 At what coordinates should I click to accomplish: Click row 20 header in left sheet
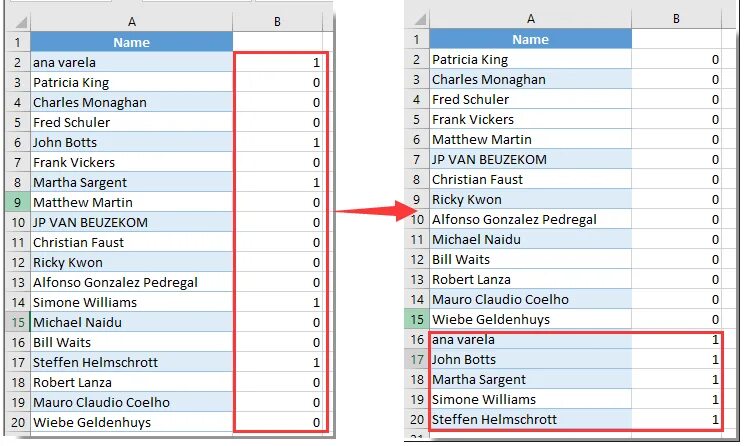(18, 422)
